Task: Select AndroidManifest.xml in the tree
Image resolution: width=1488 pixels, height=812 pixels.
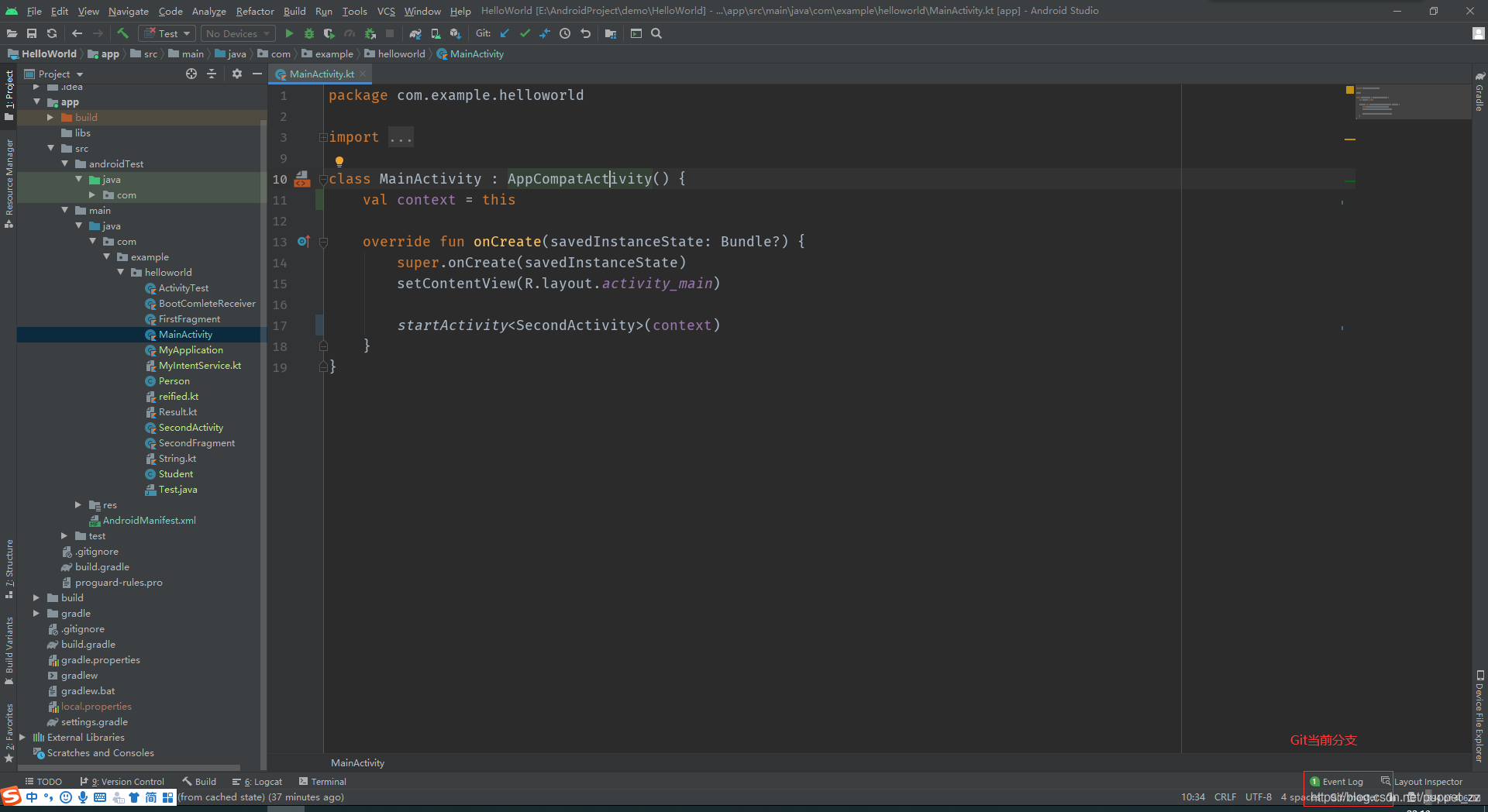Action: click(x=149, y=521)
